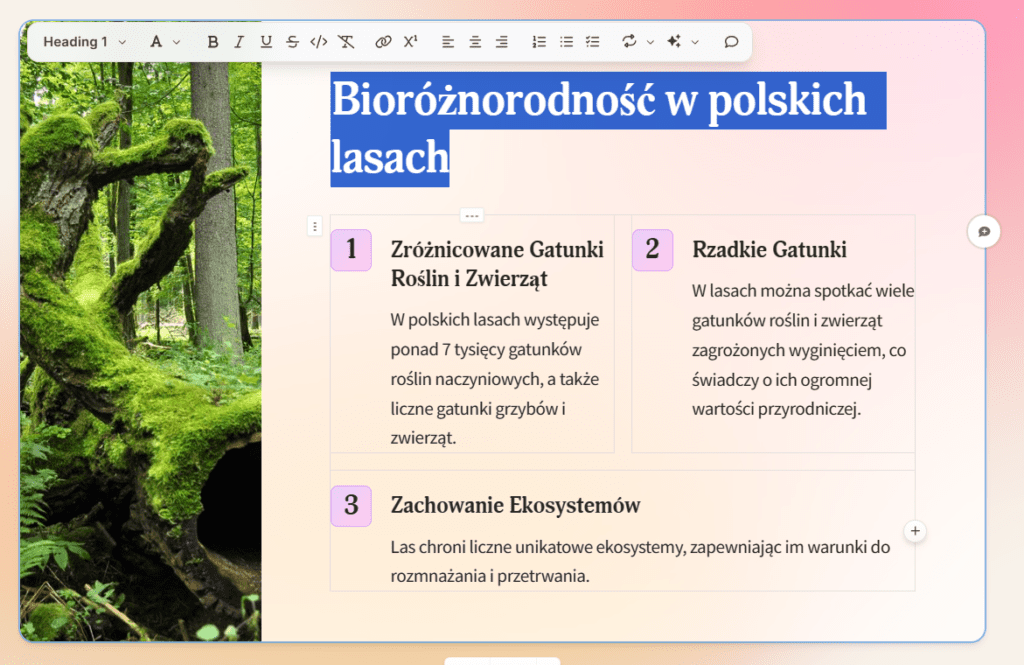1024x665 pixels.
Task: Apply strikethrough formatting
Action: point(292,42)
